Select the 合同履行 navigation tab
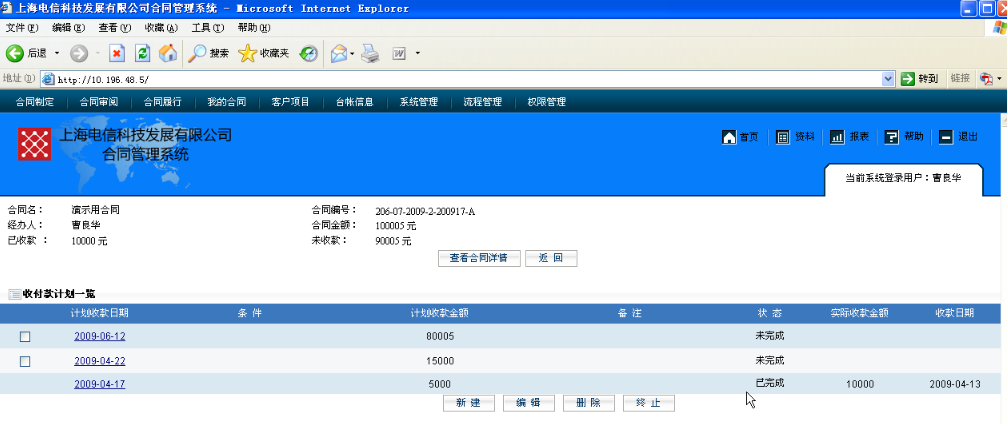 coord(162,102)
